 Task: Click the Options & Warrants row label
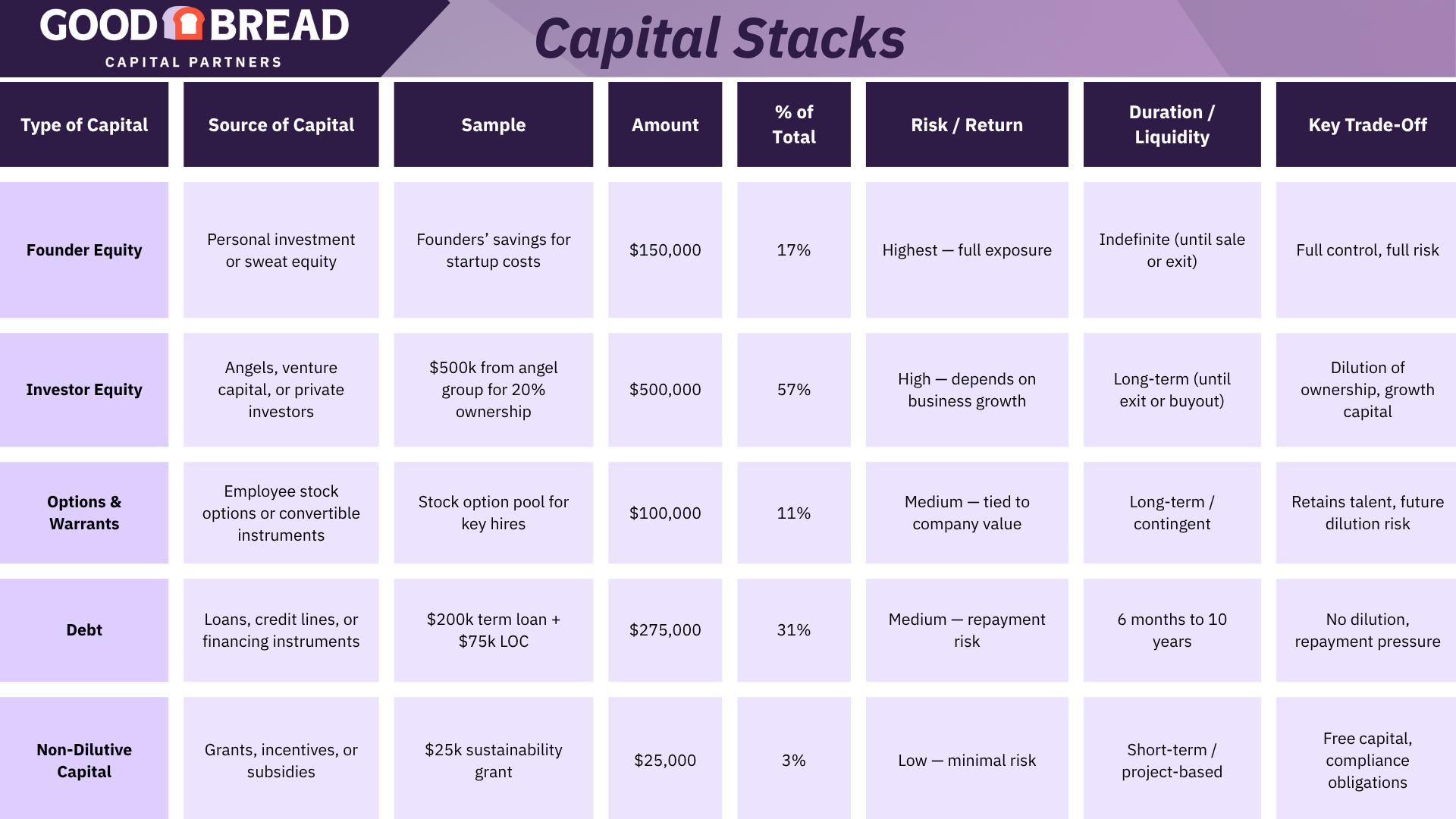84,513
